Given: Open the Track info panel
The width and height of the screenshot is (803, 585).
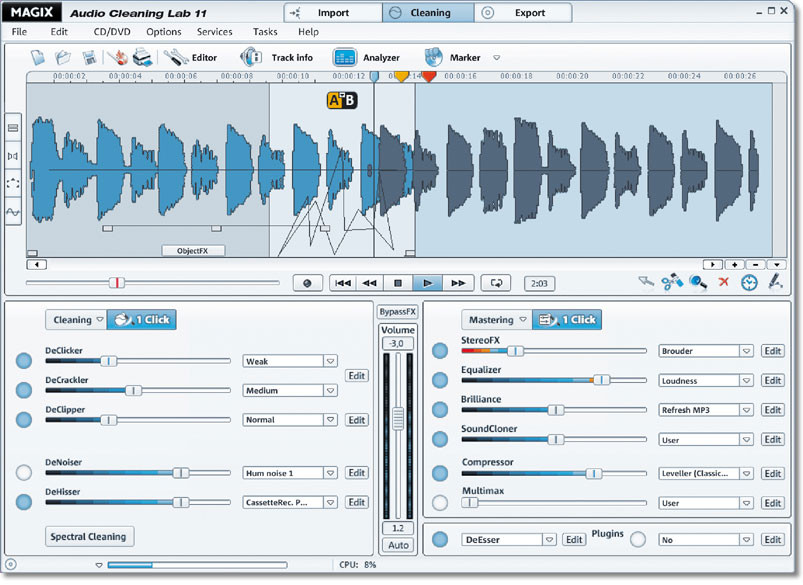Looking at the screenshot, I should (x=277, y=57).
